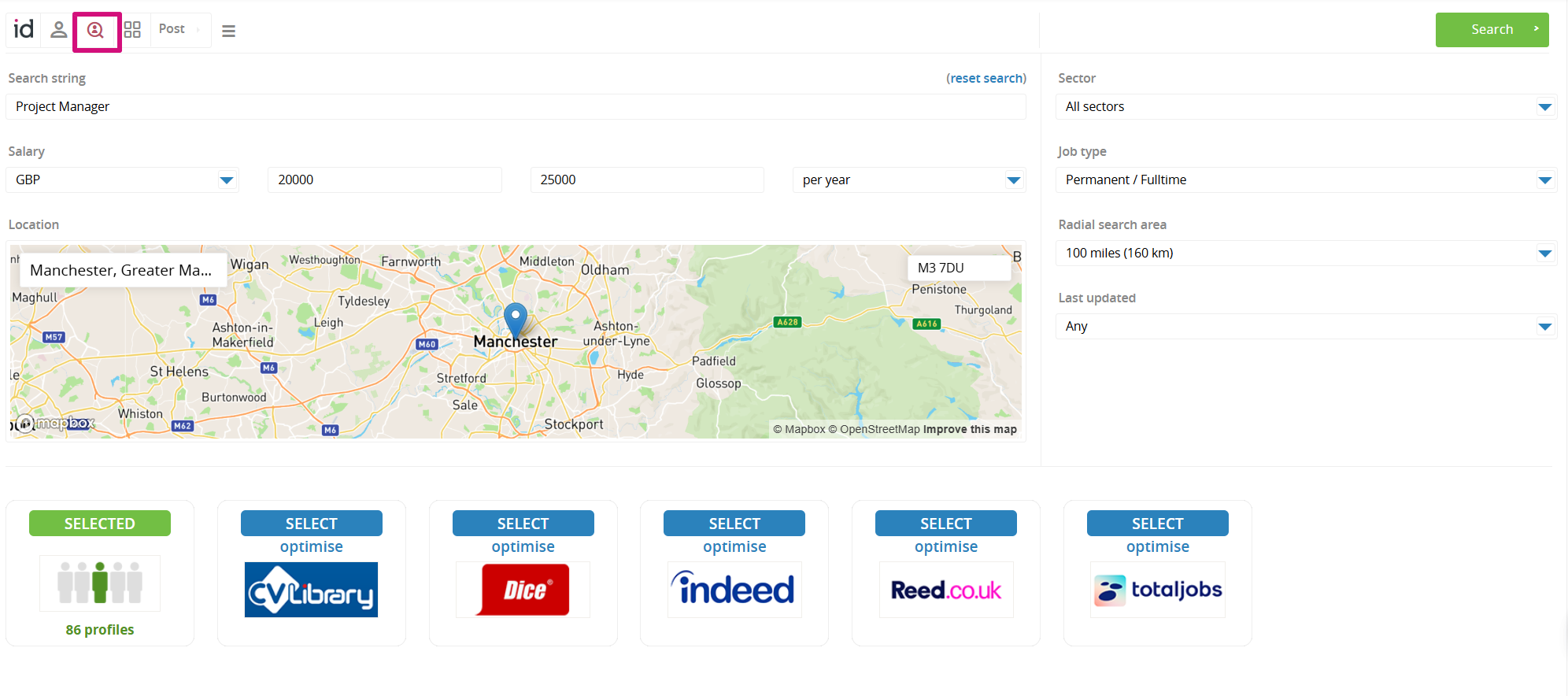Click the Manchester map pin marker
1568x696 pixels.
pos(516,321)
